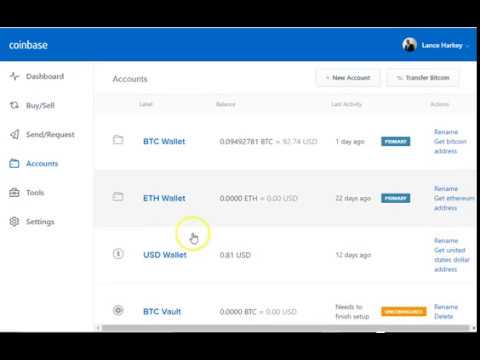Delete the BTC Vault account
Image resolution: width=480 pixels, height=360 pixels.
pos(444,316)
